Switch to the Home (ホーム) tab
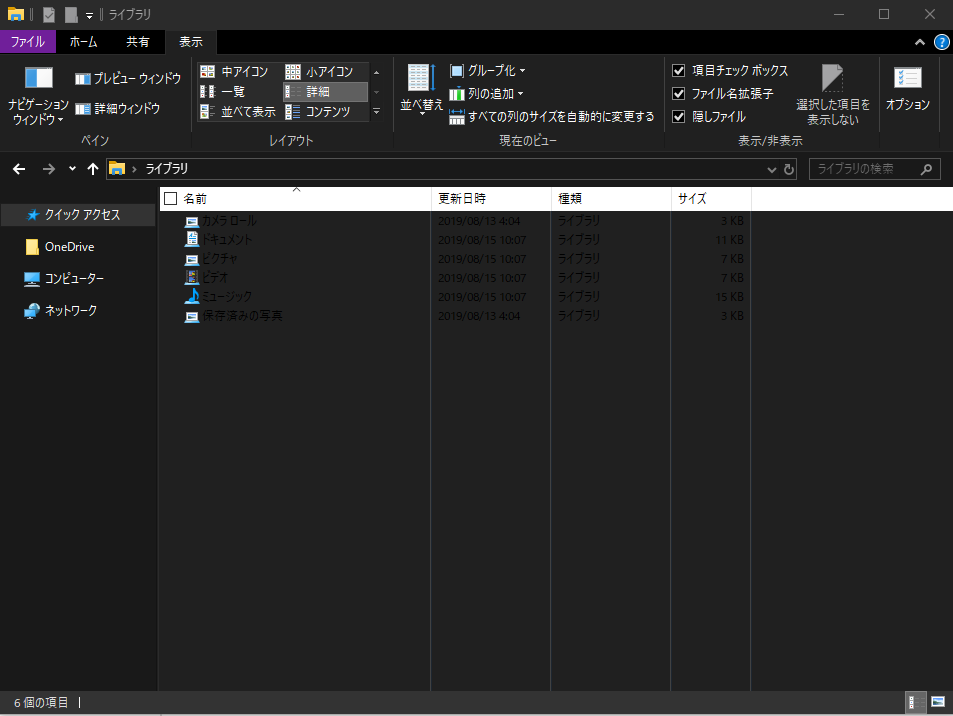The image size is (953, 716). (83, 42)
